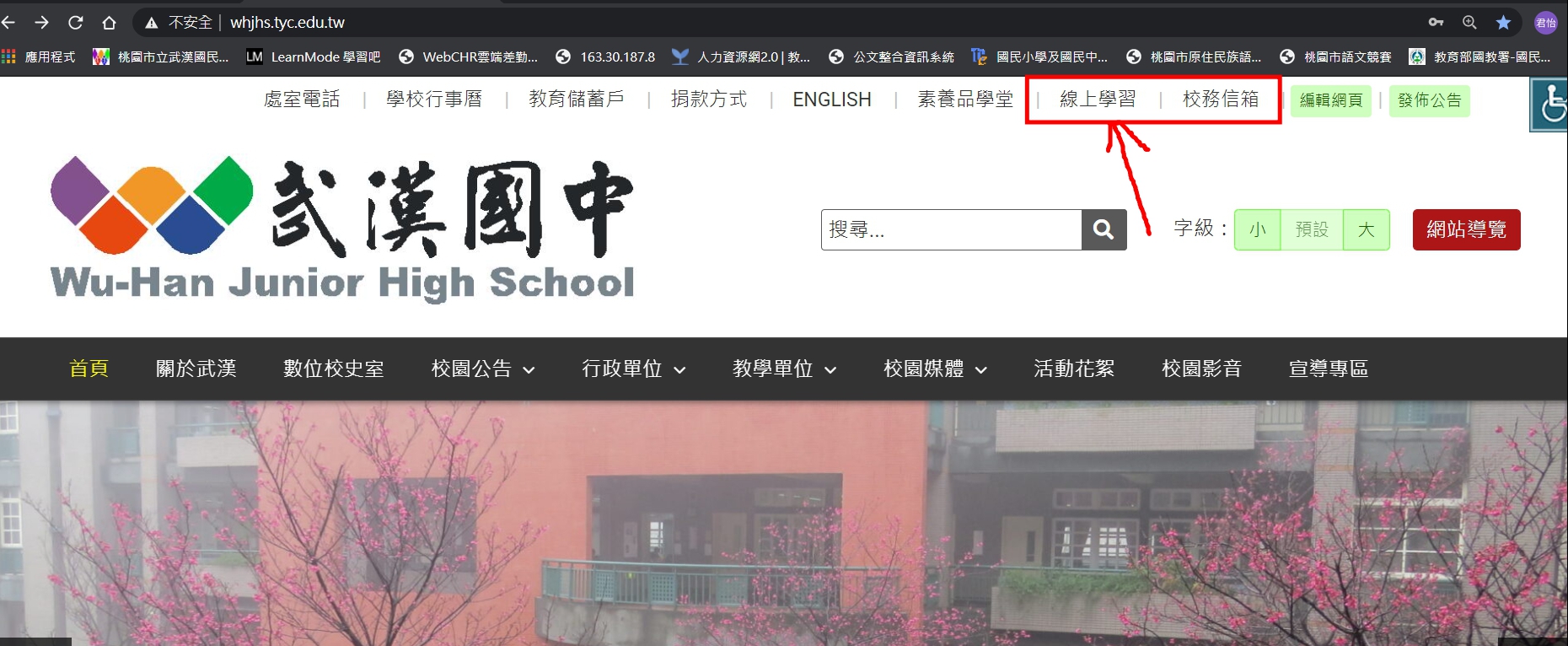Open the 教育儲蓄戶 link
This screenshot has height=646, width=1568.
[x=577, y=100]
